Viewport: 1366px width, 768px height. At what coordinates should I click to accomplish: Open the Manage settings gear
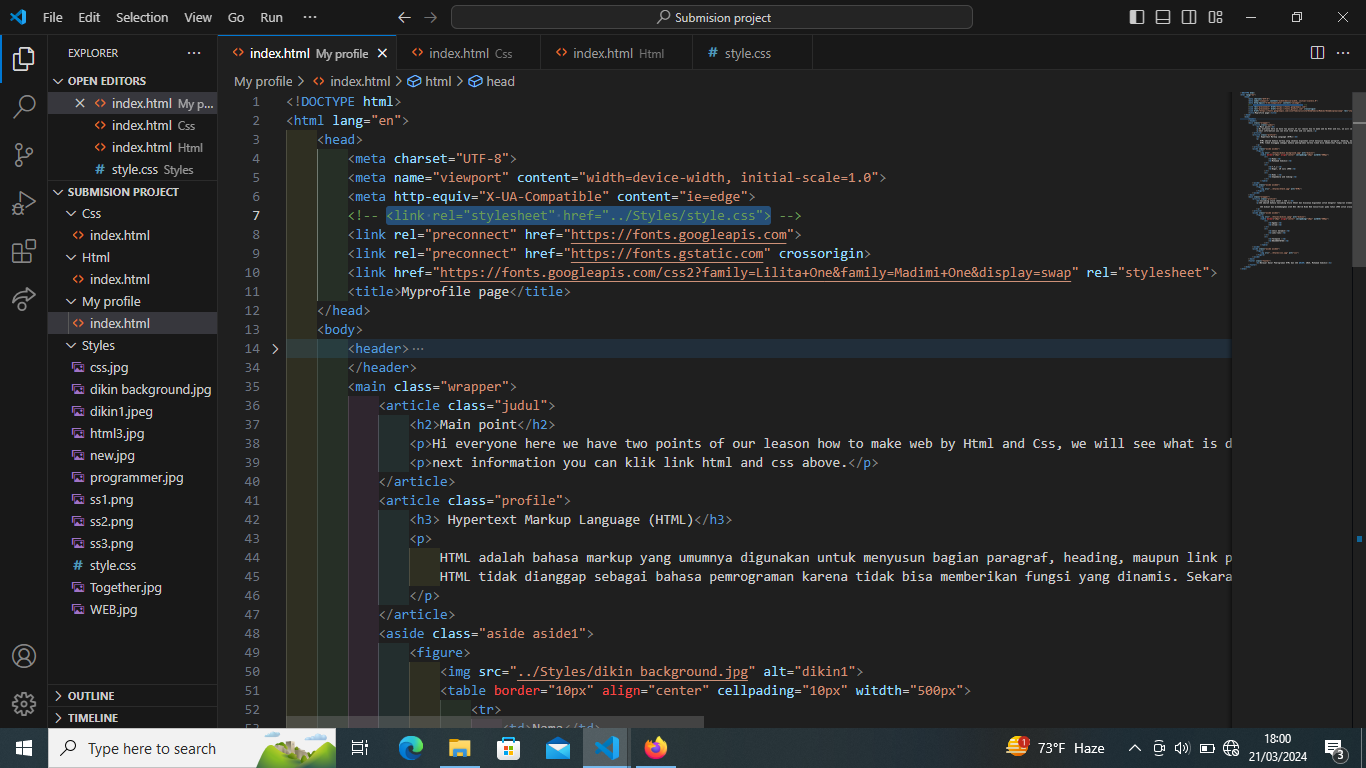point(24,704)
